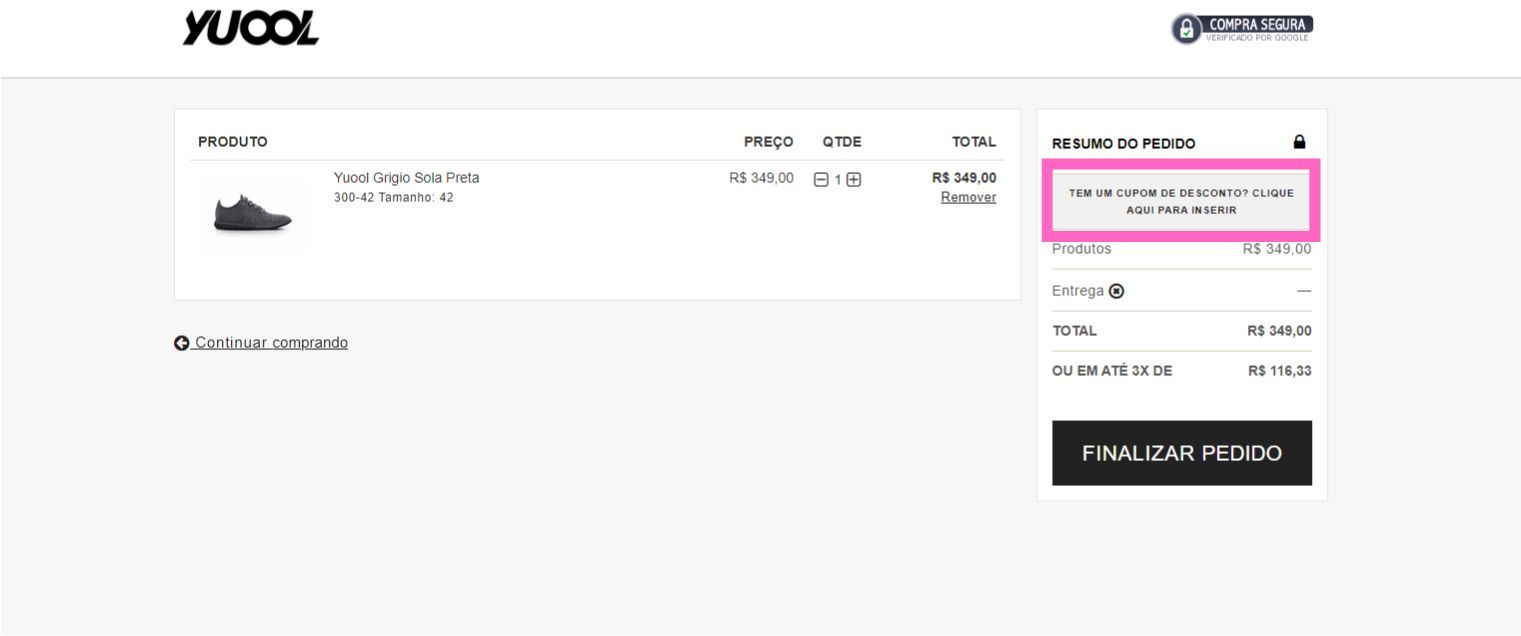Click the discount coupon button
This screenshot has height=636, width=1521.
[x=1181, y=201]
